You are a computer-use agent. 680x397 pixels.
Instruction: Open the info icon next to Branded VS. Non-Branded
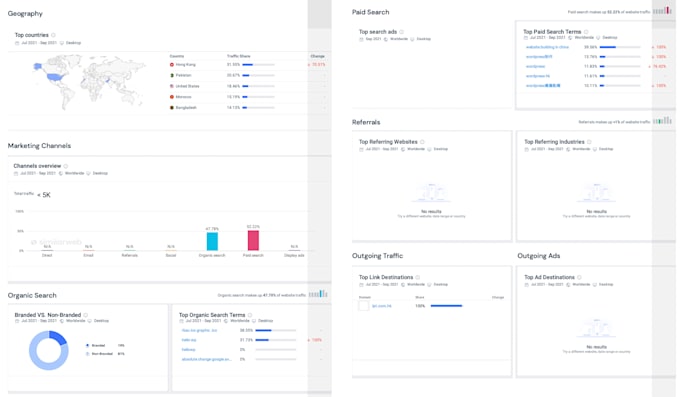click(x=85, y=315)
